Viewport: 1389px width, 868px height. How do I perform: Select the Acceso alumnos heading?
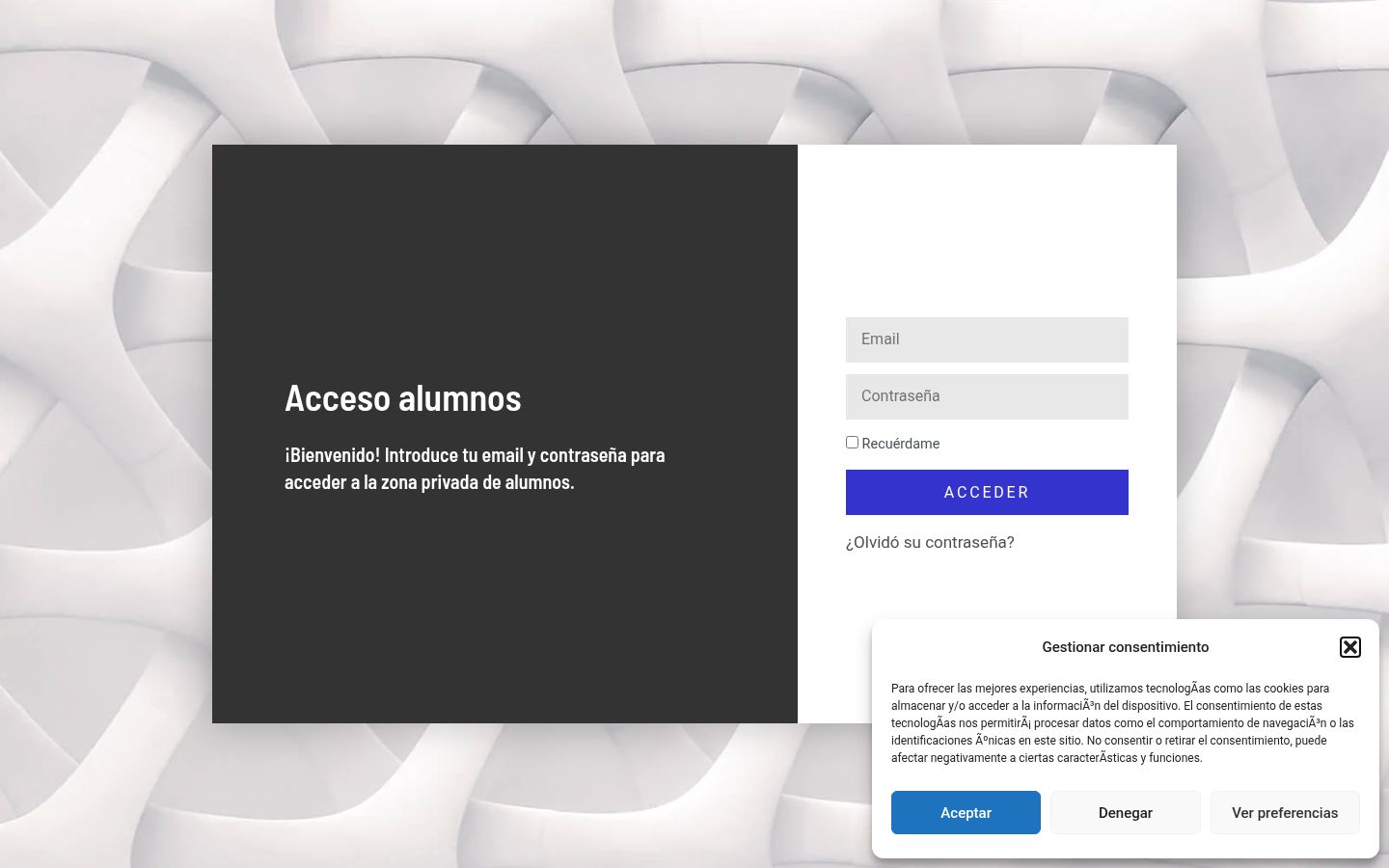tap(403, 397)
